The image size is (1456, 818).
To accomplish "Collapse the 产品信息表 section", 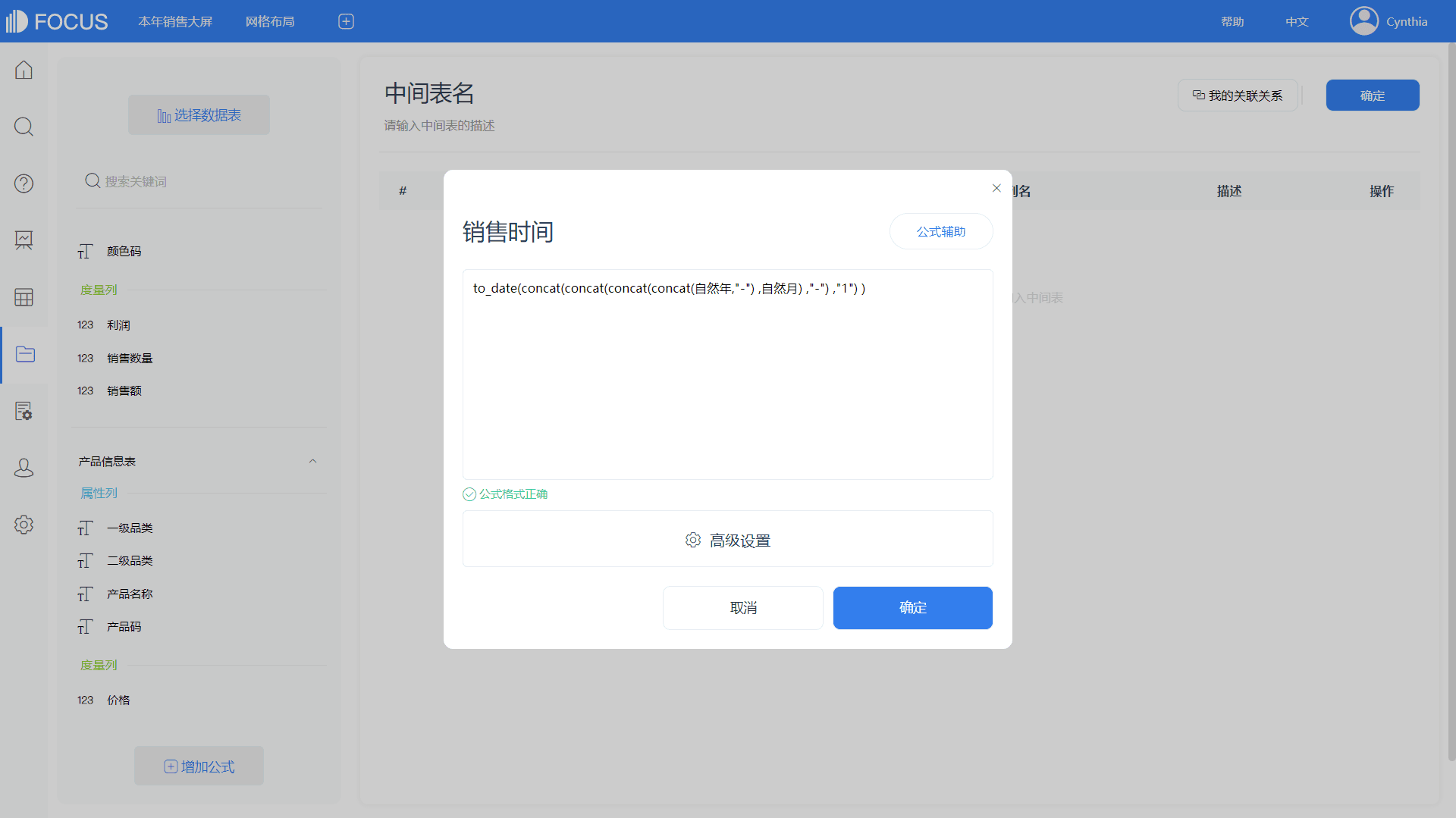I will point(312,461).
